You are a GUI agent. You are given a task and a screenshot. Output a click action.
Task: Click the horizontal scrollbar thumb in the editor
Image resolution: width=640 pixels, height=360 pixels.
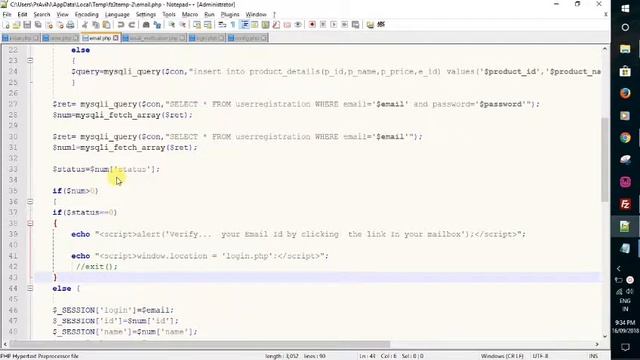click(200, 344)
